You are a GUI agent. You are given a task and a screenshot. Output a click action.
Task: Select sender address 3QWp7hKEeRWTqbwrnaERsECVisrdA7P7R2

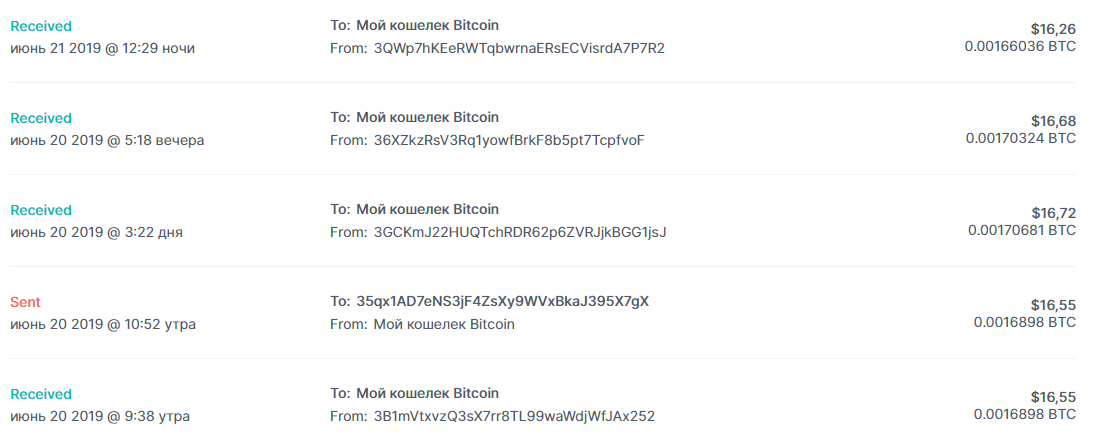coord(519,48)
